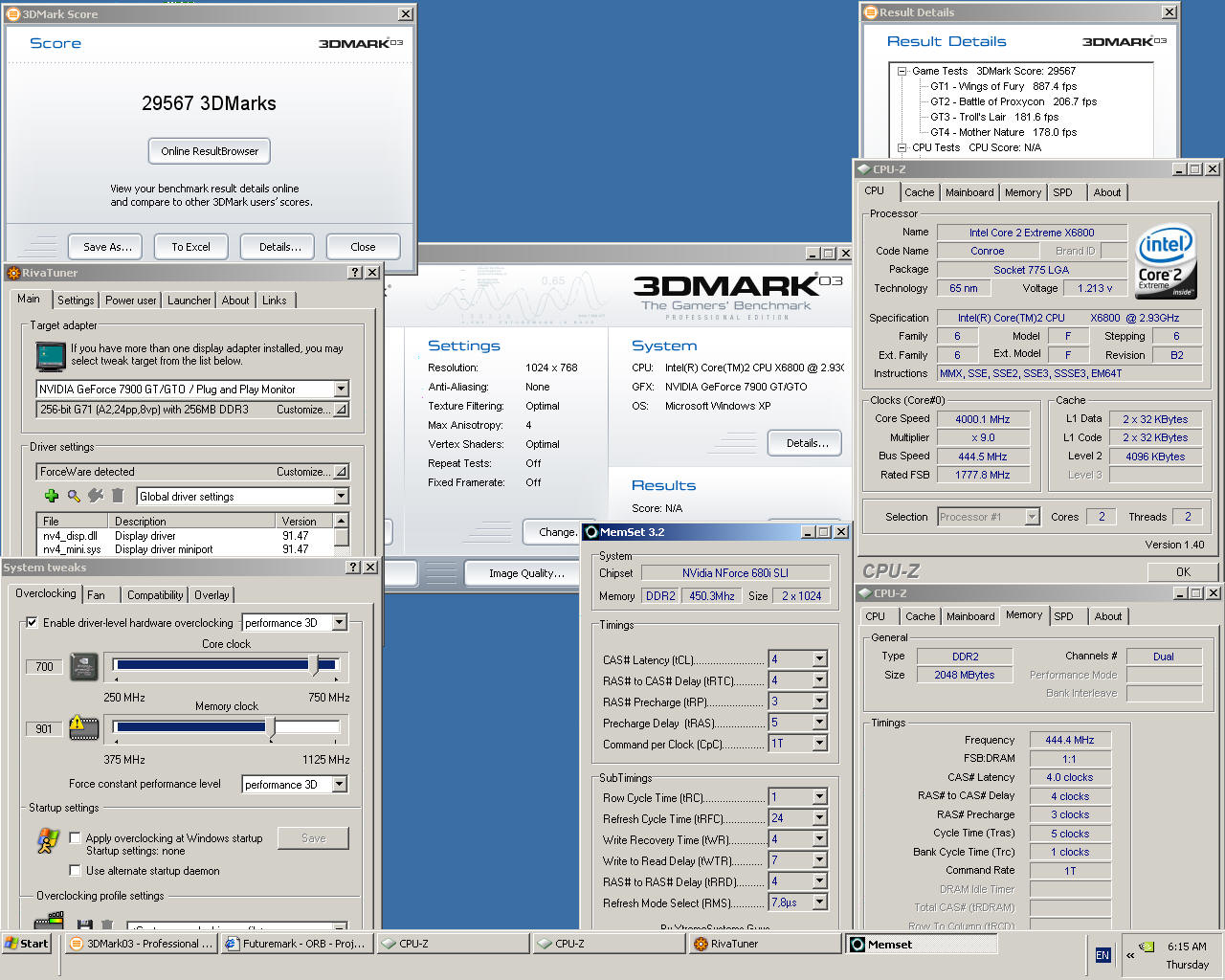Click the EN language indicator on the taskbar

[1102, 954]
